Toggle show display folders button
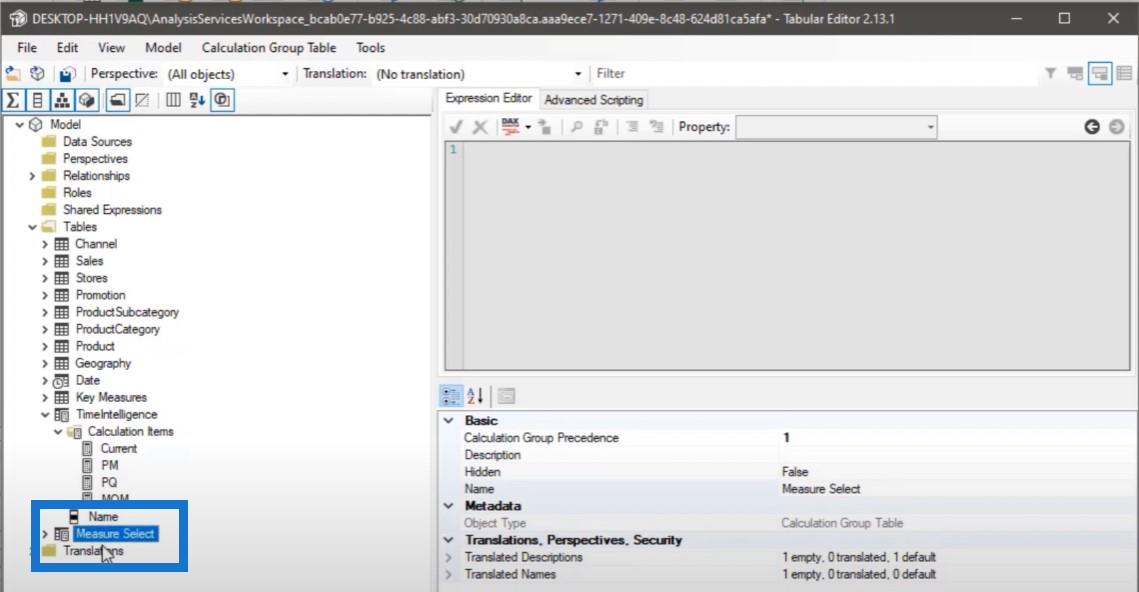This screenshot has height=592, width=1139. [118, 100]
